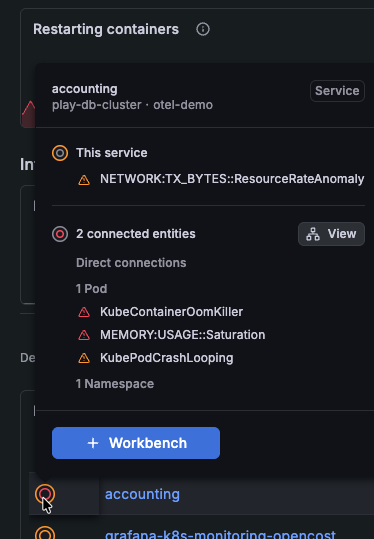This screenshot has height=539, width=374.
Task: Select NETWORK:TX_BYTES::ResourceRateAnomaly text
Action: 232,179
